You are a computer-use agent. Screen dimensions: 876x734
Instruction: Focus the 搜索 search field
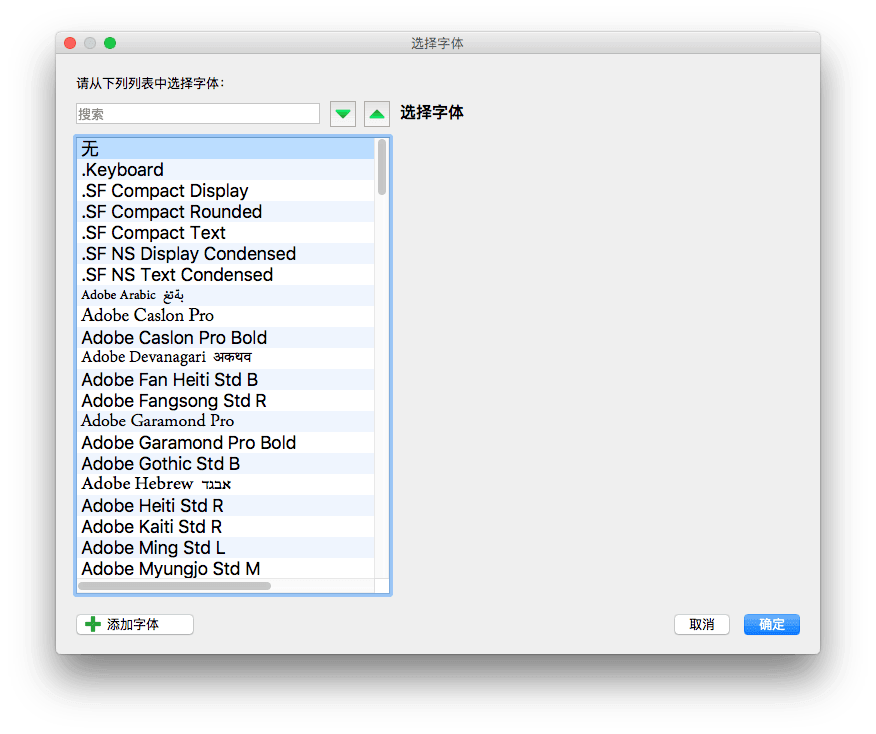198,113
